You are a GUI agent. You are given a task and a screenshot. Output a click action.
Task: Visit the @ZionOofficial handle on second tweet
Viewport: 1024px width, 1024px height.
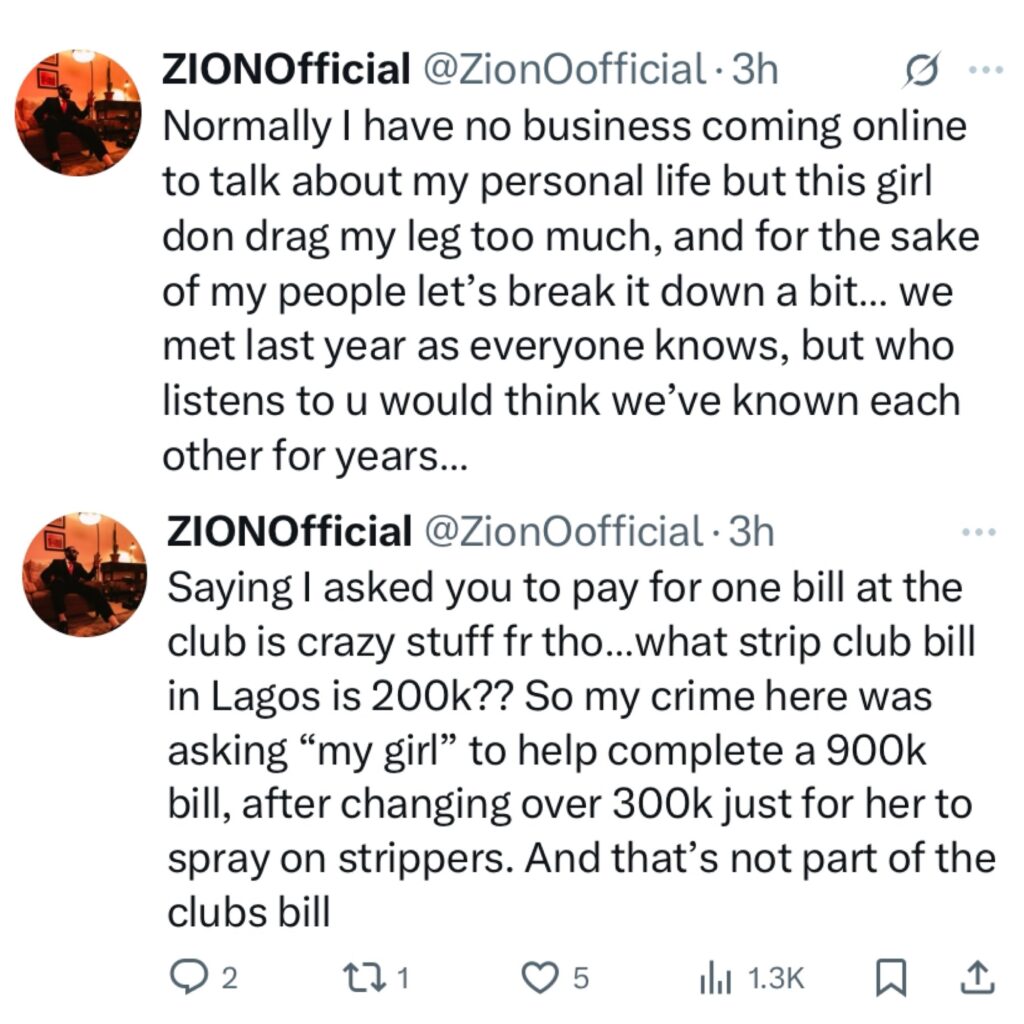(564, 531)
